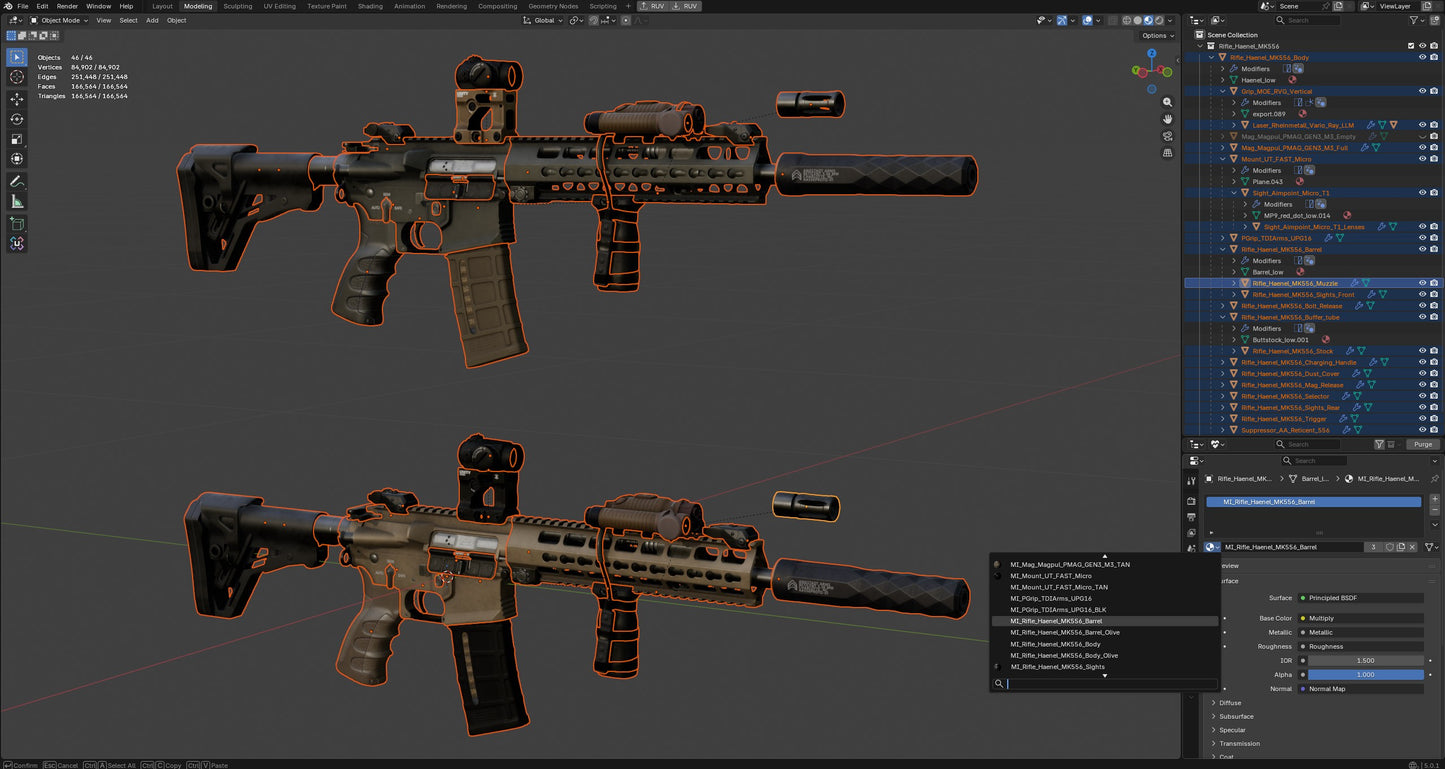This screenshot has width=1445, height=769.
Task: Click the Purge button
Action: pyautogui.click(x=1423, y=444)
